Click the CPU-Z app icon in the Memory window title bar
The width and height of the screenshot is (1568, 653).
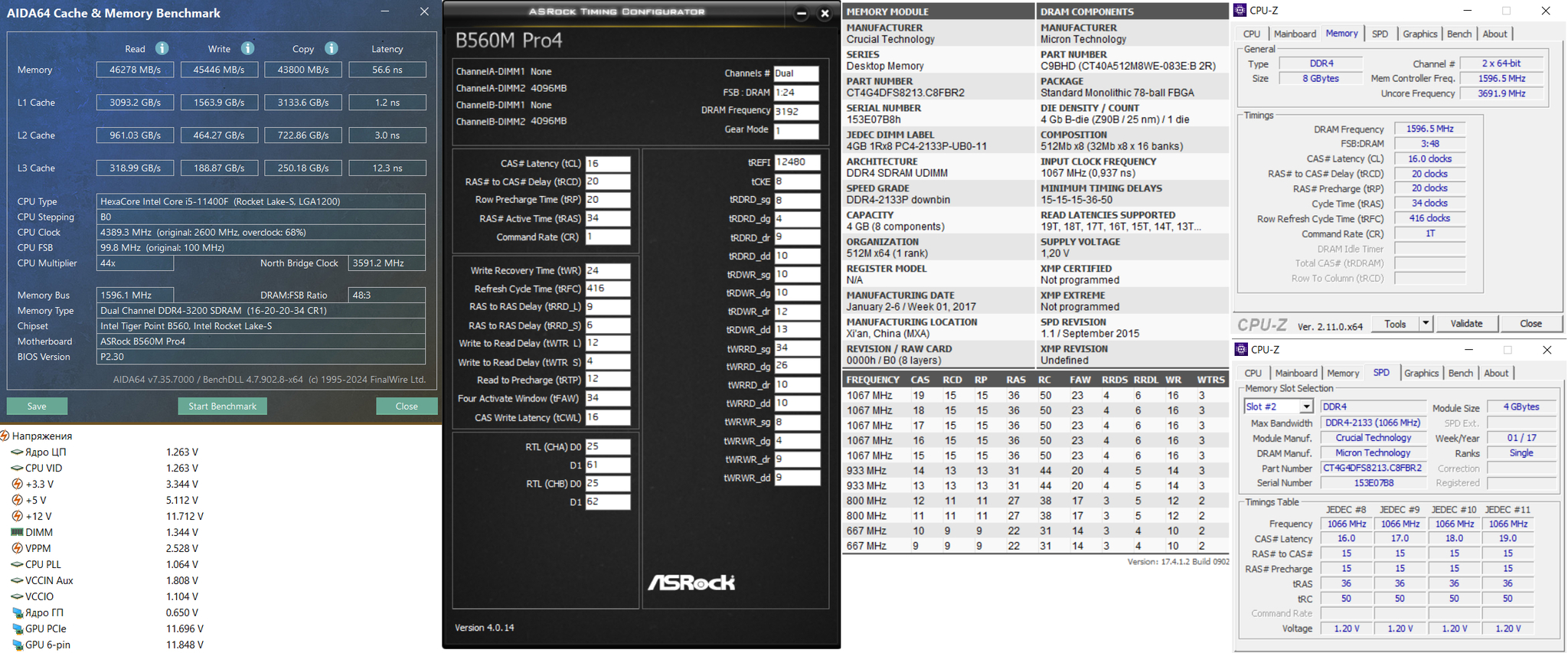click(1240, 11)
